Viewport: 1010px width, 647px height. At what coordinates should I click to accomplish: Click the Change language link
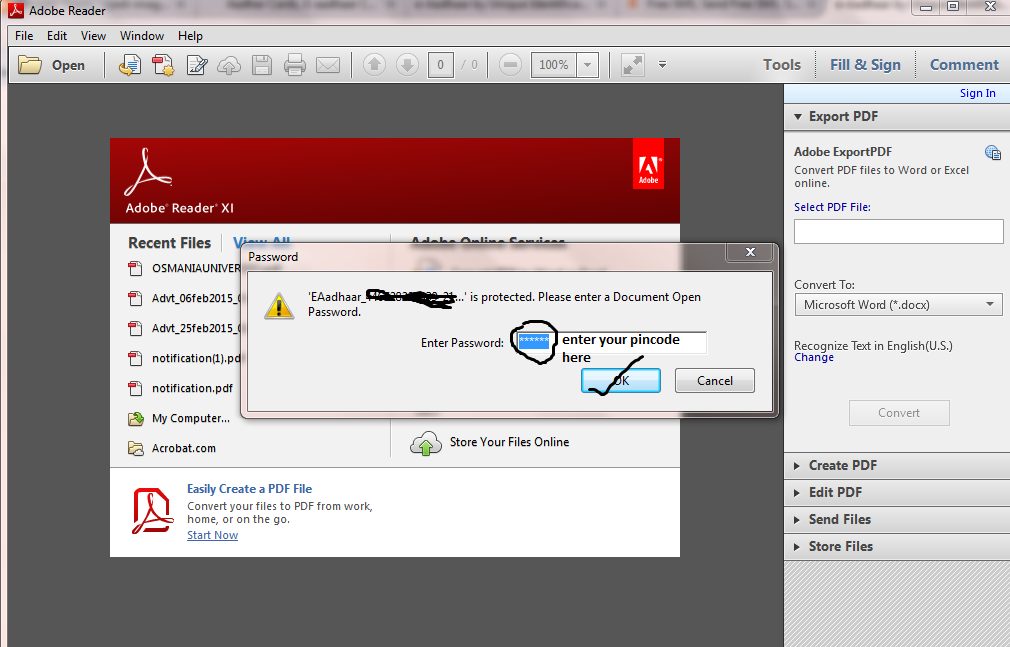814,358
